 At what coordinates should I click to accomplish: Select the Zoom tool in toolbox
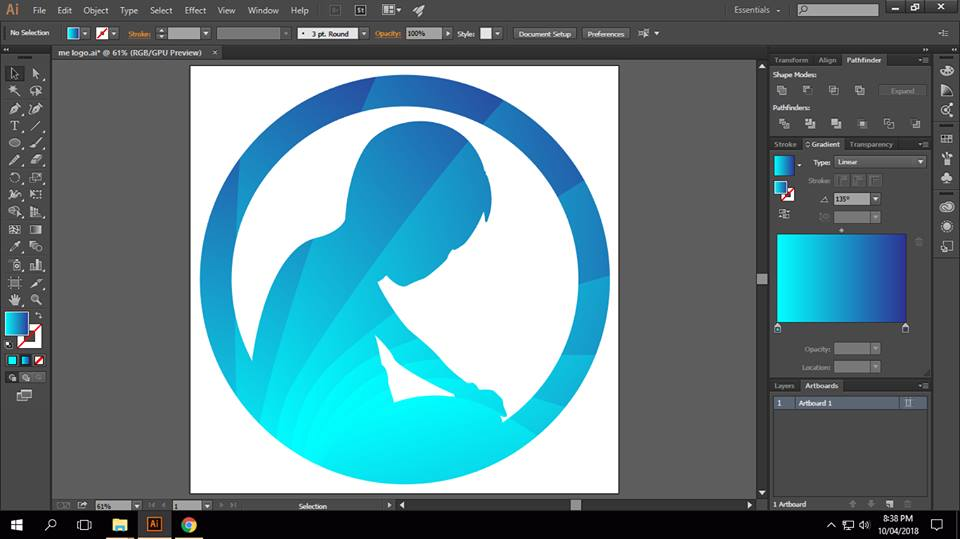pos(36,299)
